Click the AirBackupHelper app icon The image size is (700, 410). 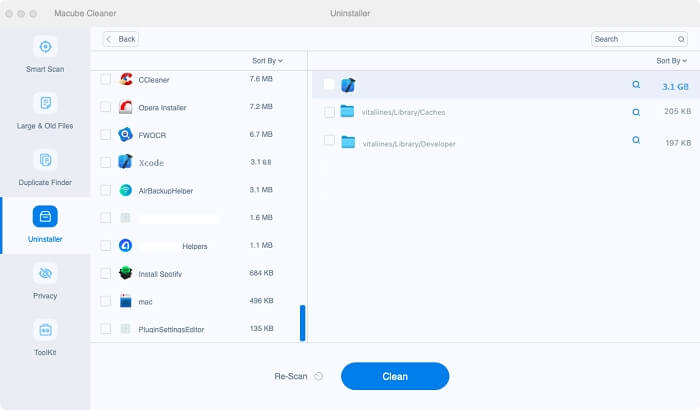pos(126,190)
